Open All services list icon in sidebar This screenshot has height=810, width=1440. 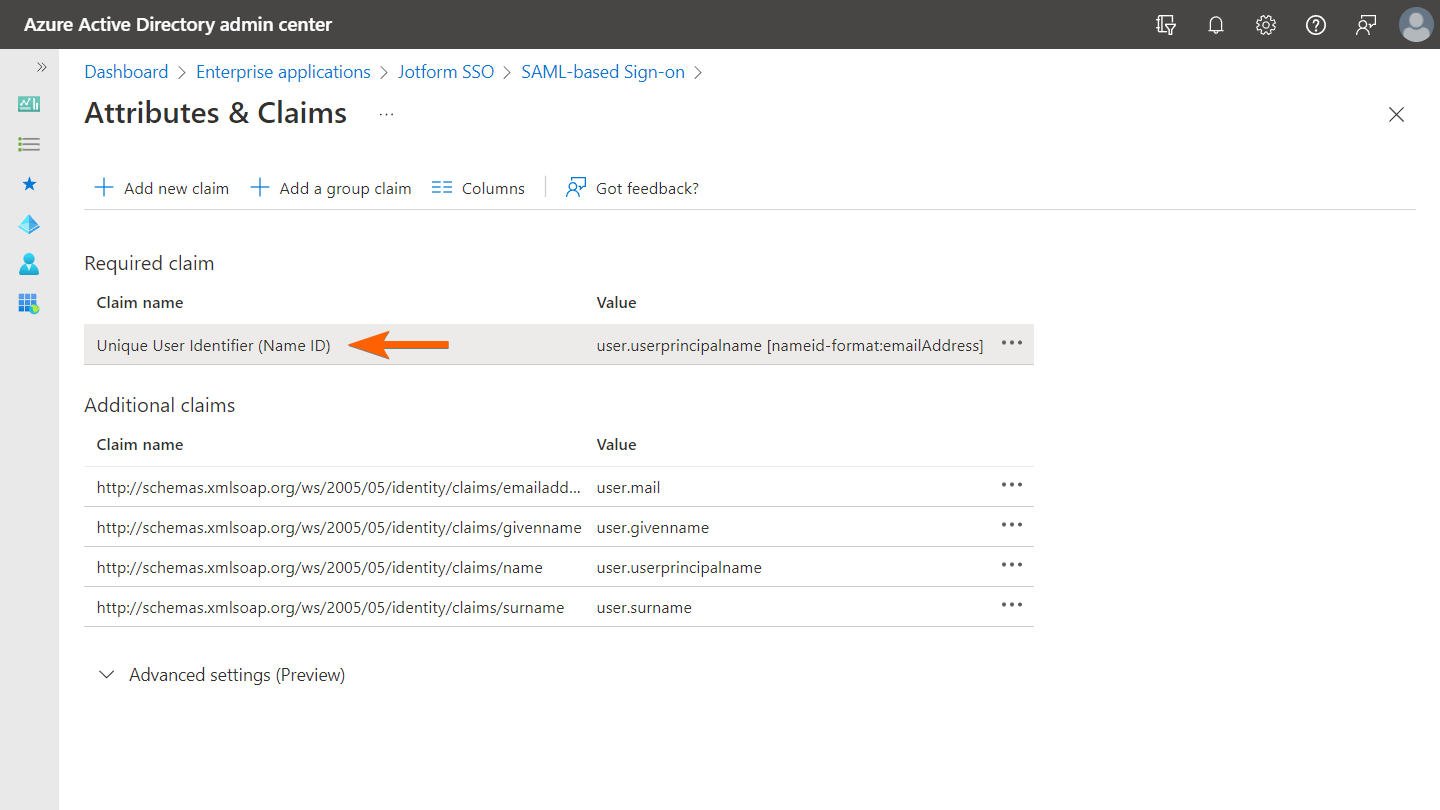(29, 145)
